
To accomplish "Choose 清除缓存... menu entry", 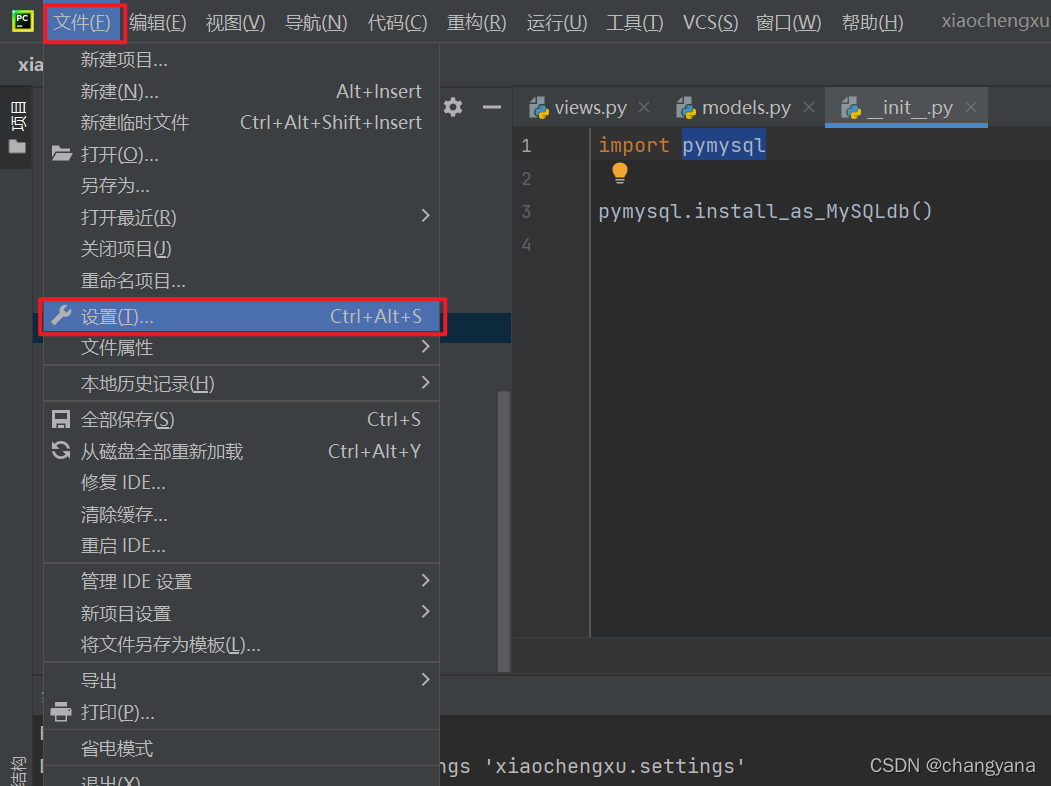I will coord(241,515).
